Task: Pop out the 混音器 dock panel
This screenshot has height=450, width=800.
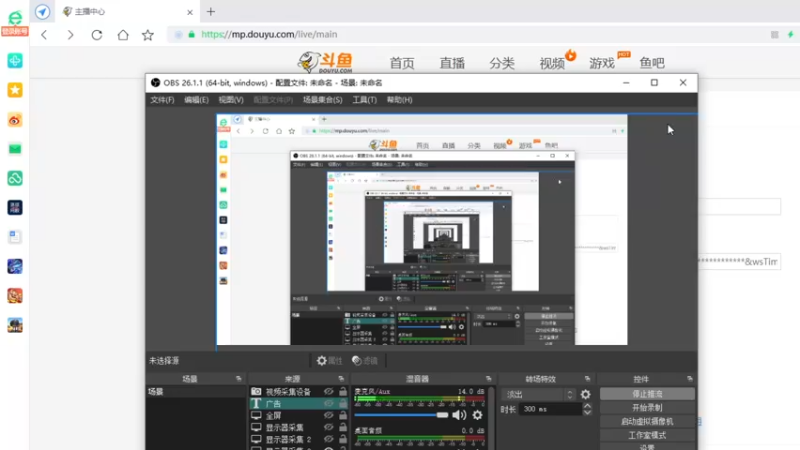Action: point(488,379)
